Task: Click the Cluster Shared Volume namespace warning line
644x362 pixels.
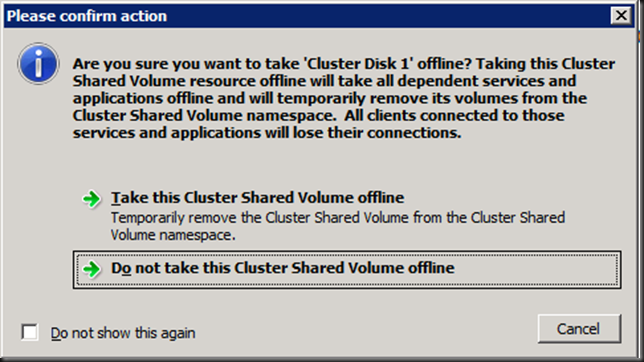Action: 318,115
